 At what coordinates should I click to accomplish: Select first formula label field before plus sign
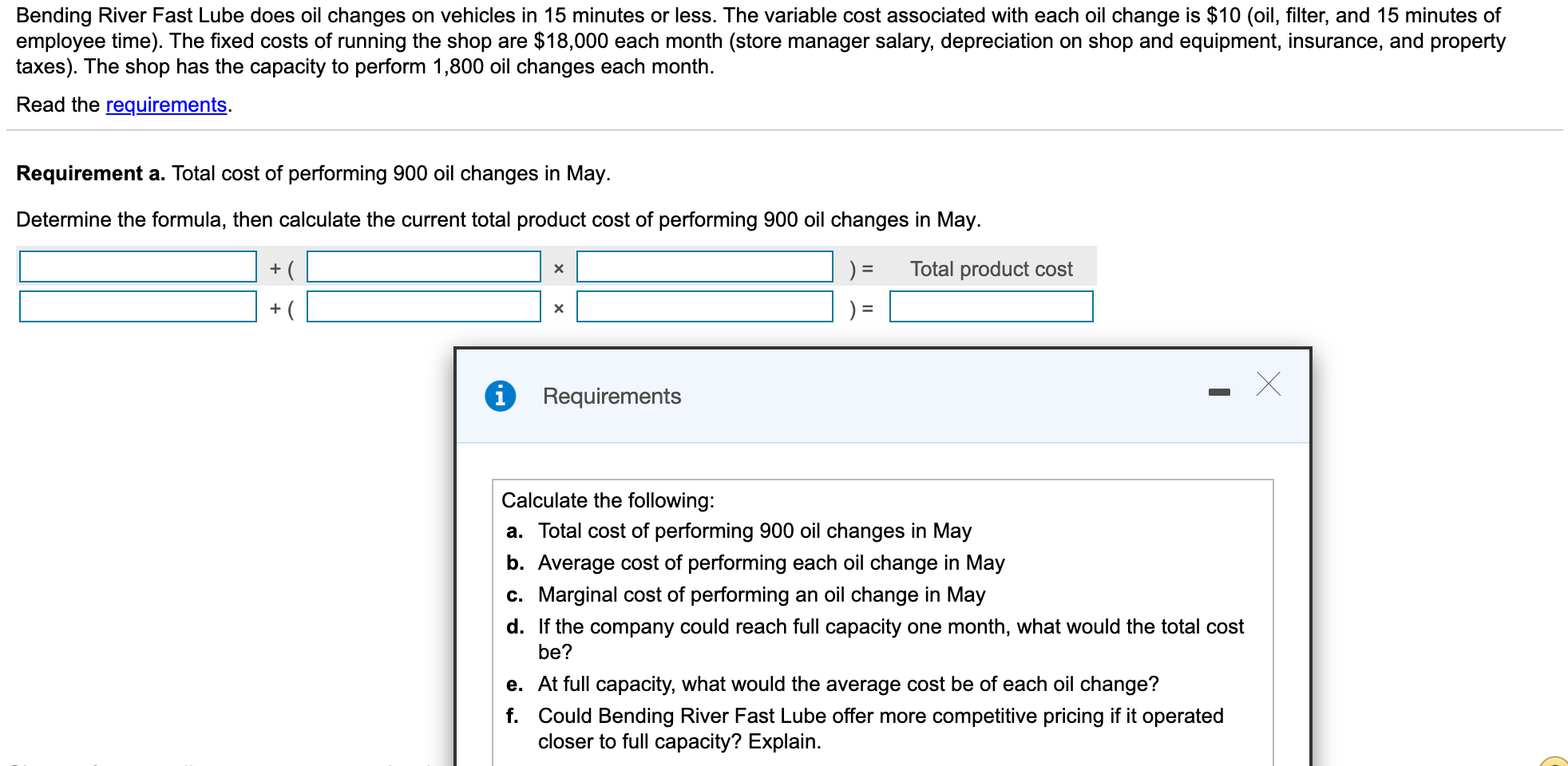point(138,267)
